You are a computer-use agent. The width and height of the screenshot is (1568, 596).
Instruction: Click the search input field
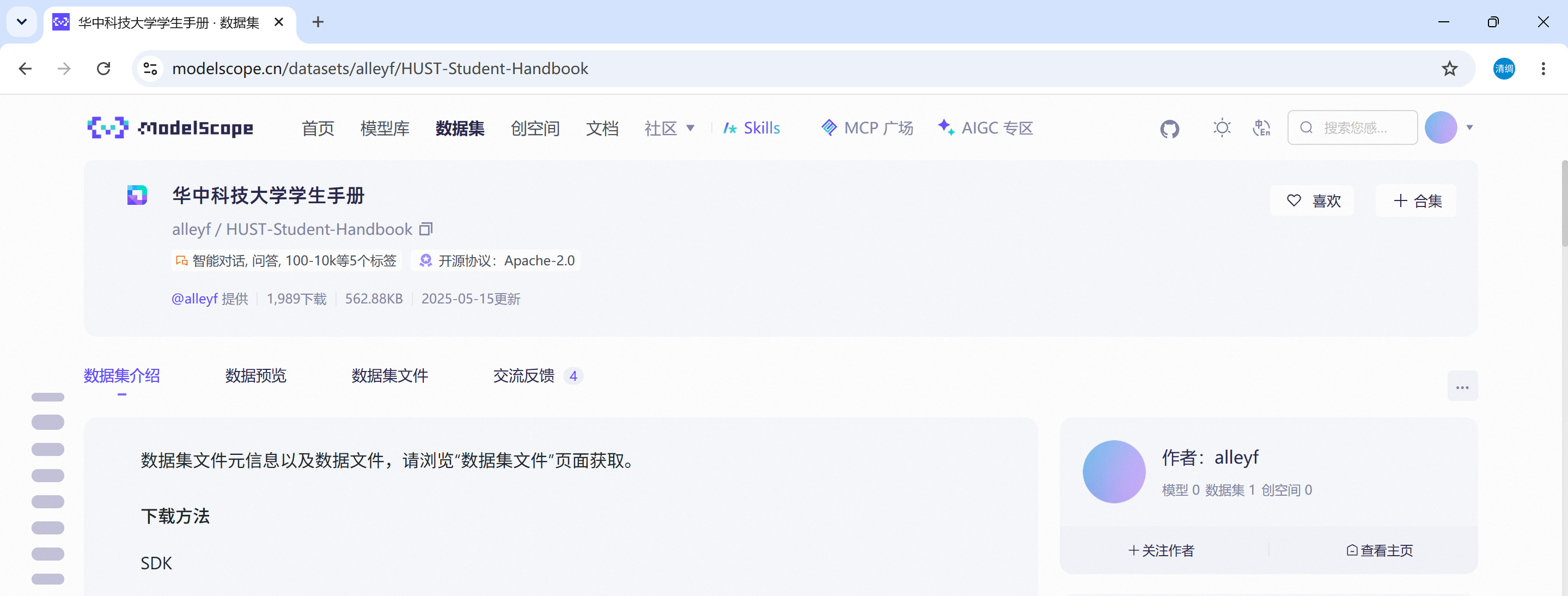(1352, 128)
